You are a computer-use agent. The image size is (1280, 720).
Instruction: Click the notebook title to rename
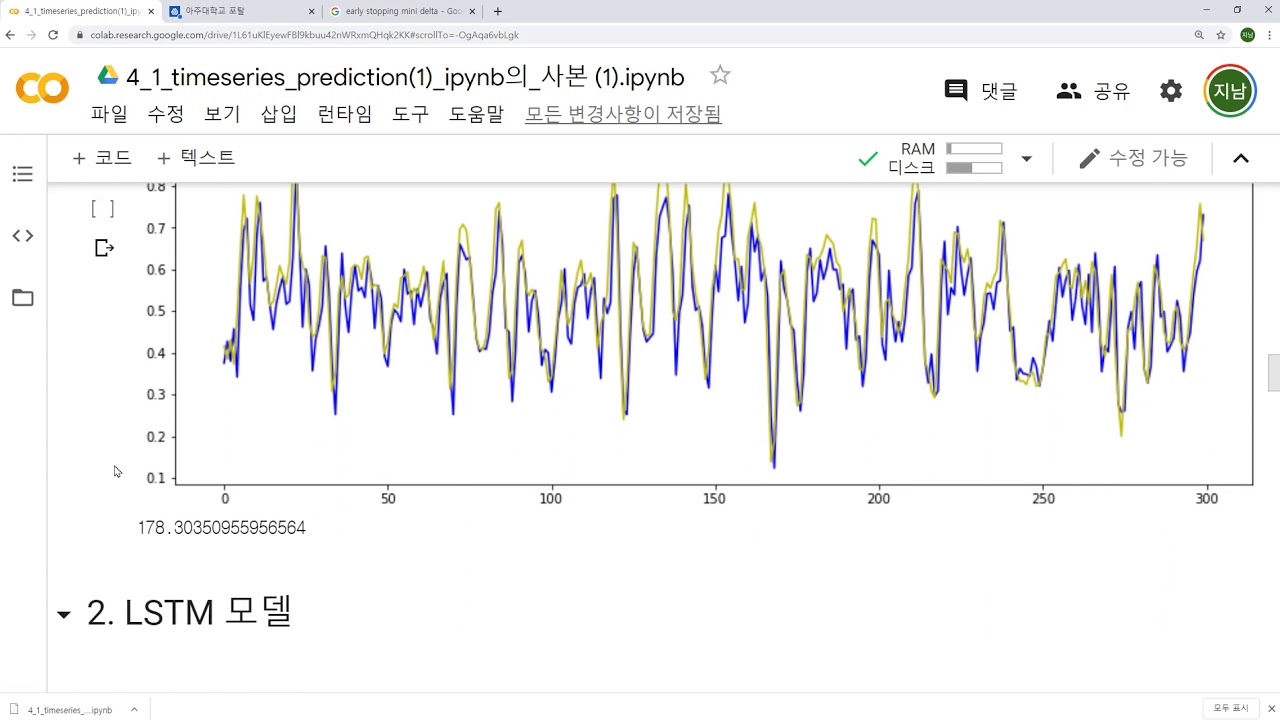click(x=405, y=77)
